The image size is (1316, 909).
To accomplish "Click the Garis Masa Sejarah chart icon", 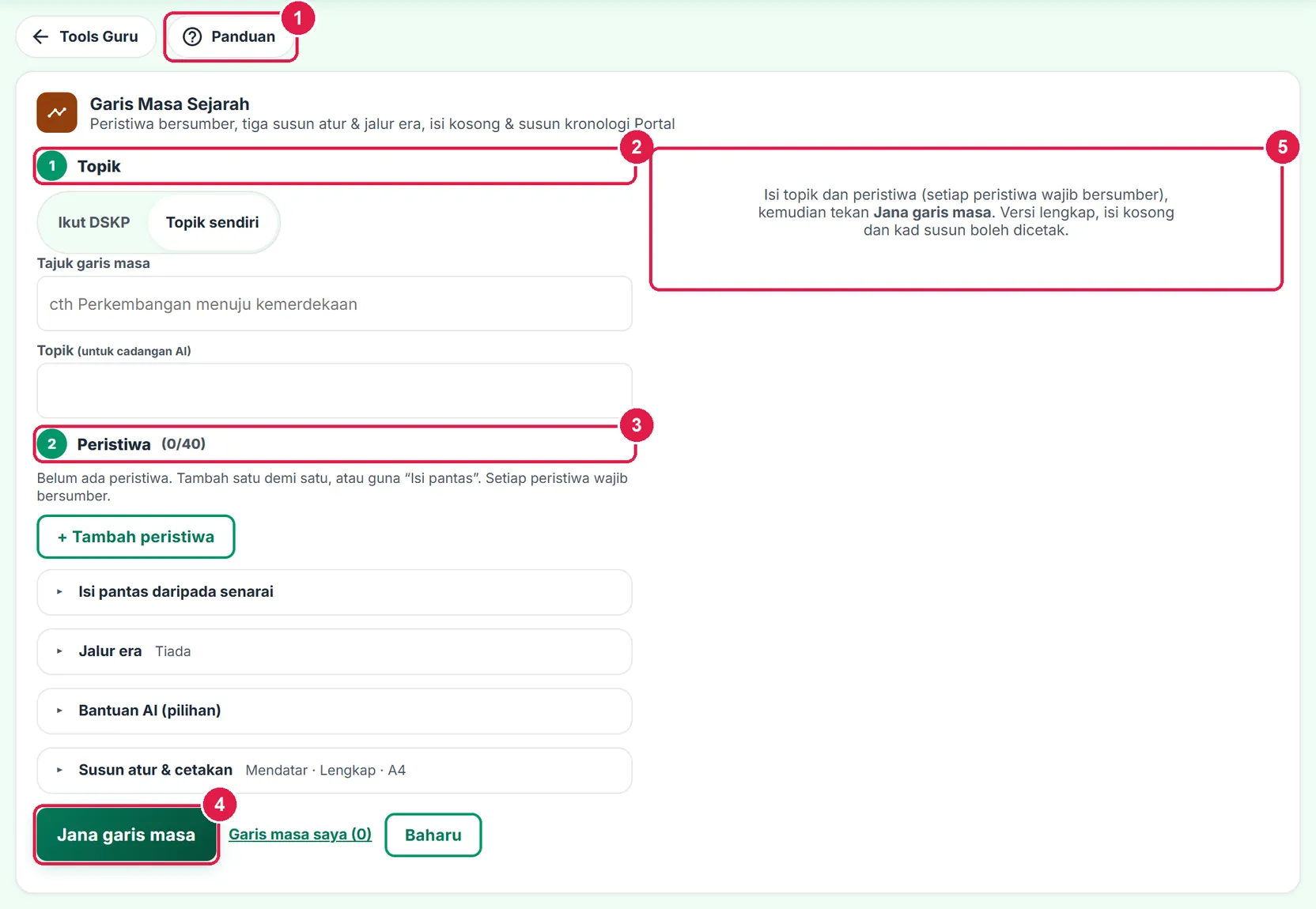I will [57, 112].
